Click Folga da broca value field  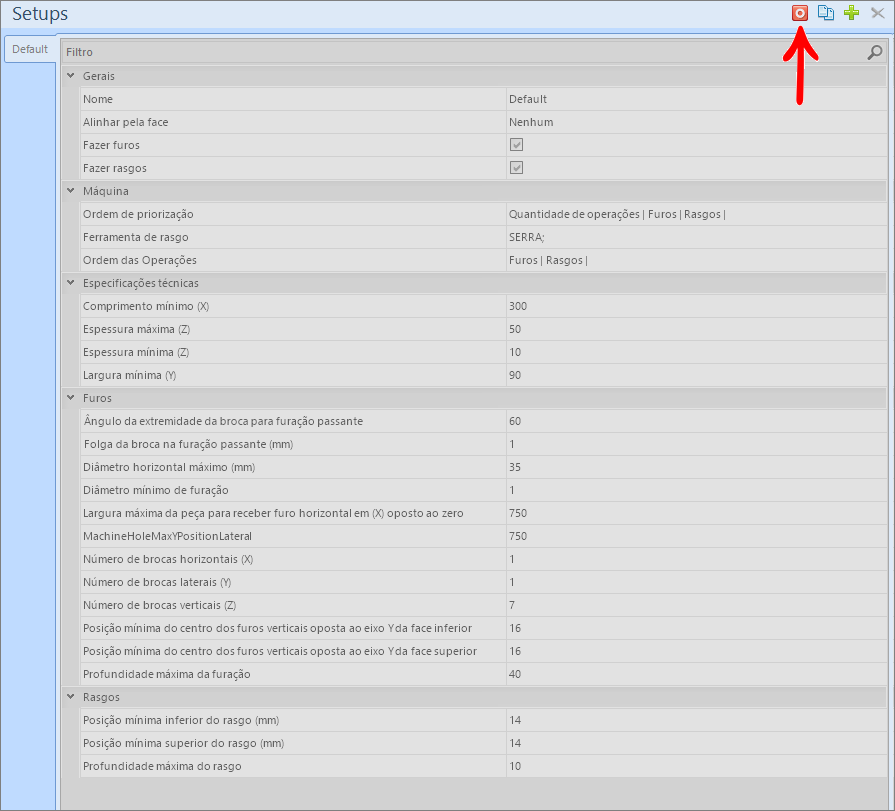[696, 444]
